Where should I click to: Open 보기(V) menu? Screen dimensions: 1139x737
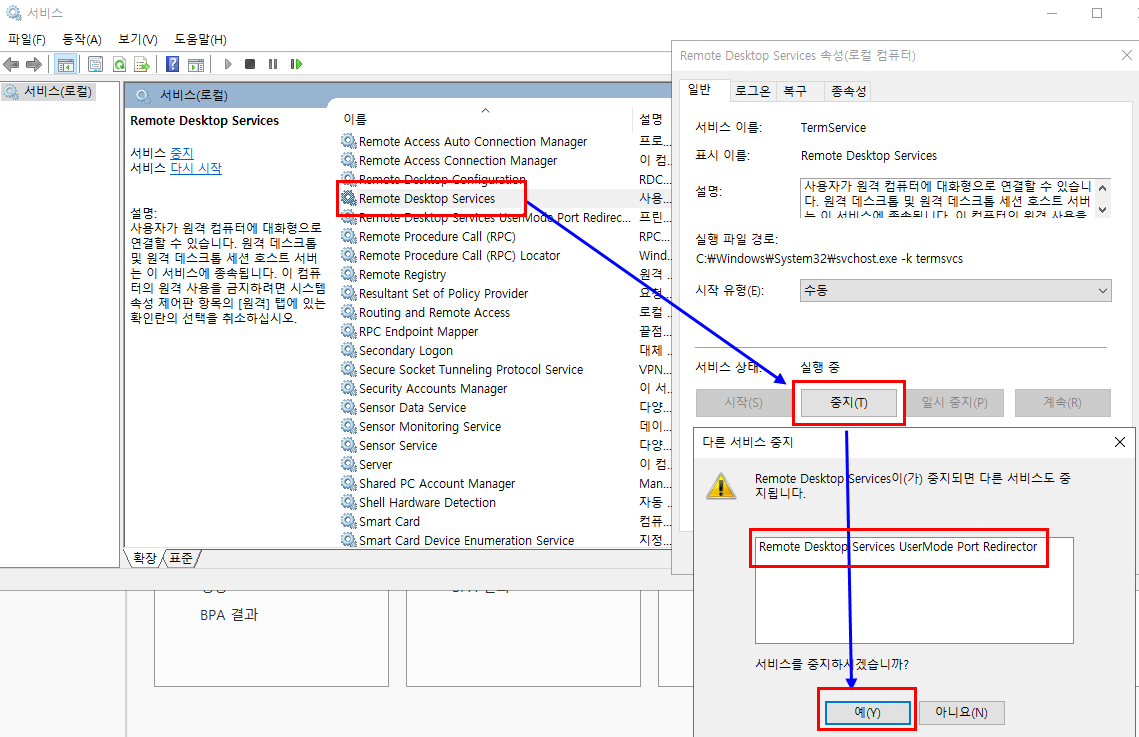[x=138, y=39]
